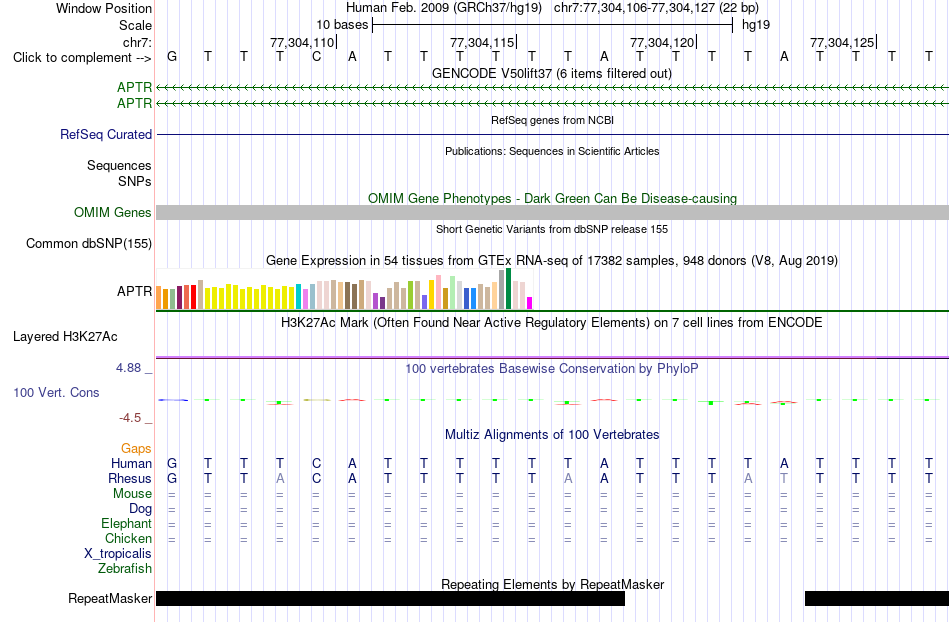This screenshot has width=950, height=622.
Task: Open 'Short Genetic Variants from dbSNP release 155'
Action: [x=552, y=230]
